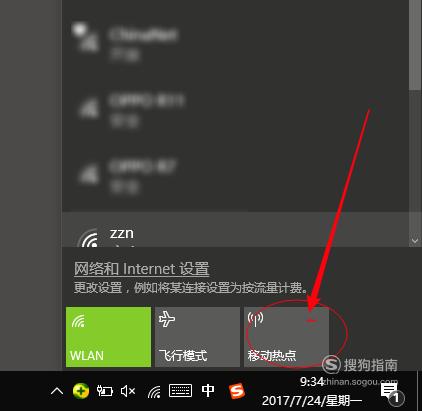This screenshot has height=411, width=422.
Task: Show hidden tray icons with chevron
Action: pos(57,391)
